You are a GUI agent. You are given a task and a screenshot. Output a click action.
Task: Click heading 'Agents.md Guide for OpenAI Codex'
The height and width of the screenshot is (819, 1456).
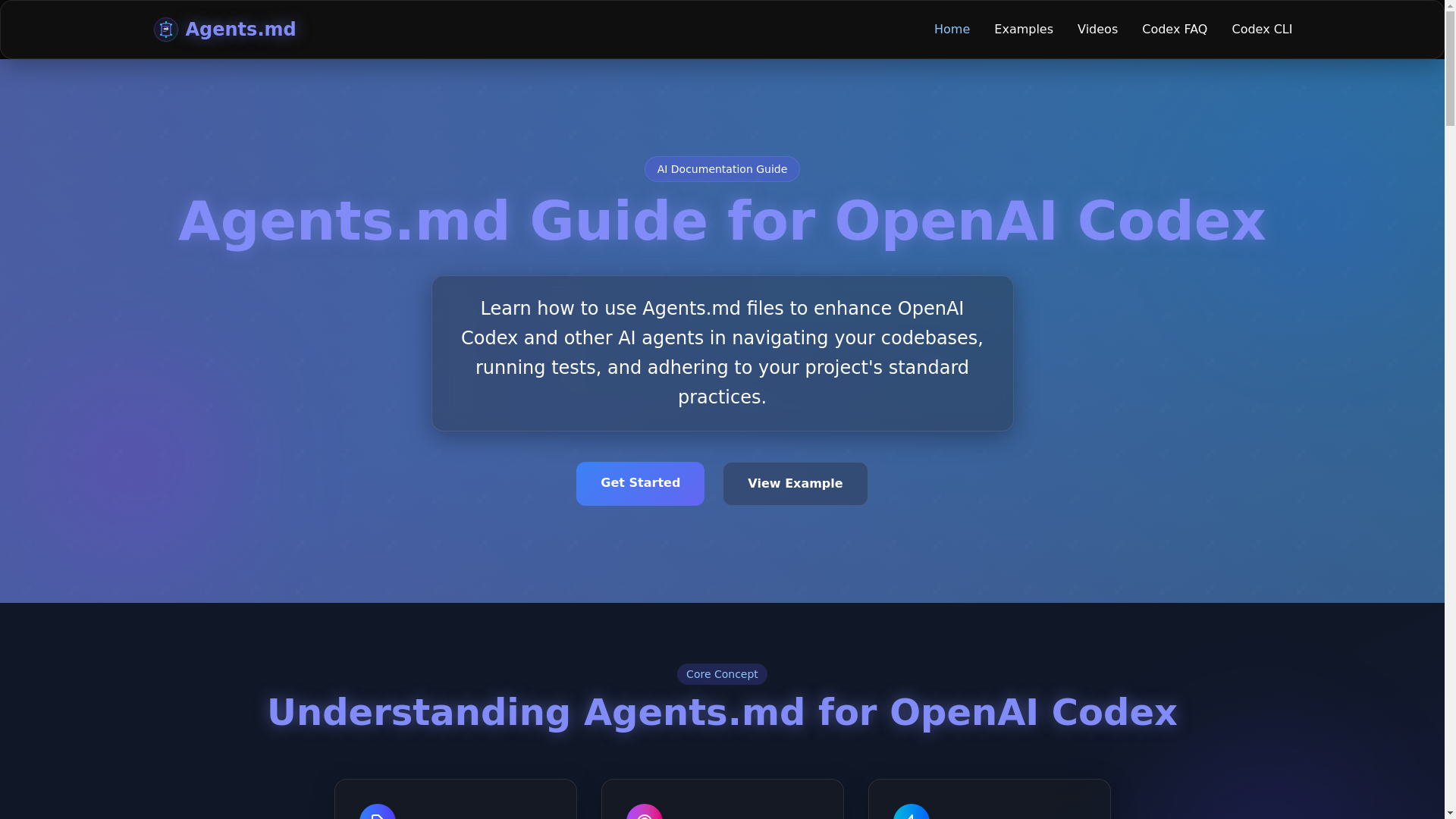pyautogui.click(x=722, y=221)
